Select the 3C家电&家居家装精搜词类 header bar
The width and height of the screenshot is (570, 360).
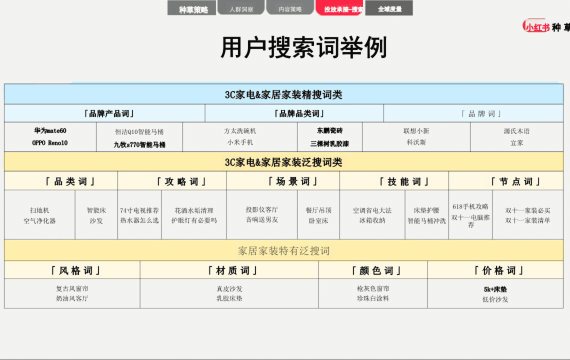pos(284,95)
